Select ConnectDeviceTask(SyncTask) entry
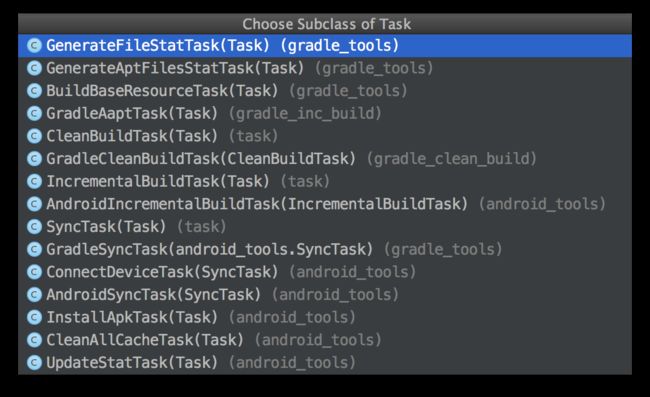Image resolution: width=650 pixels, height=397 pixels. (325, 272)
